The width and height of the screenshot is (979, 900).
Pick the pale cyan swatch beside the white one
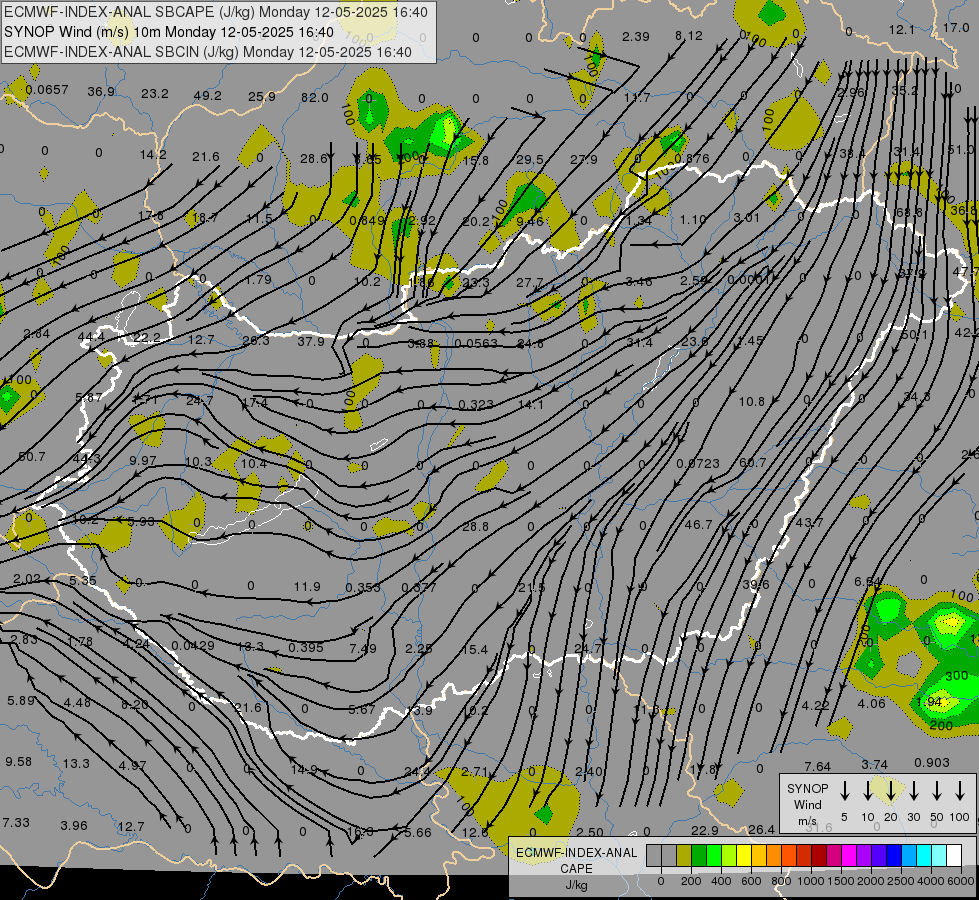(x=939, y=855)
